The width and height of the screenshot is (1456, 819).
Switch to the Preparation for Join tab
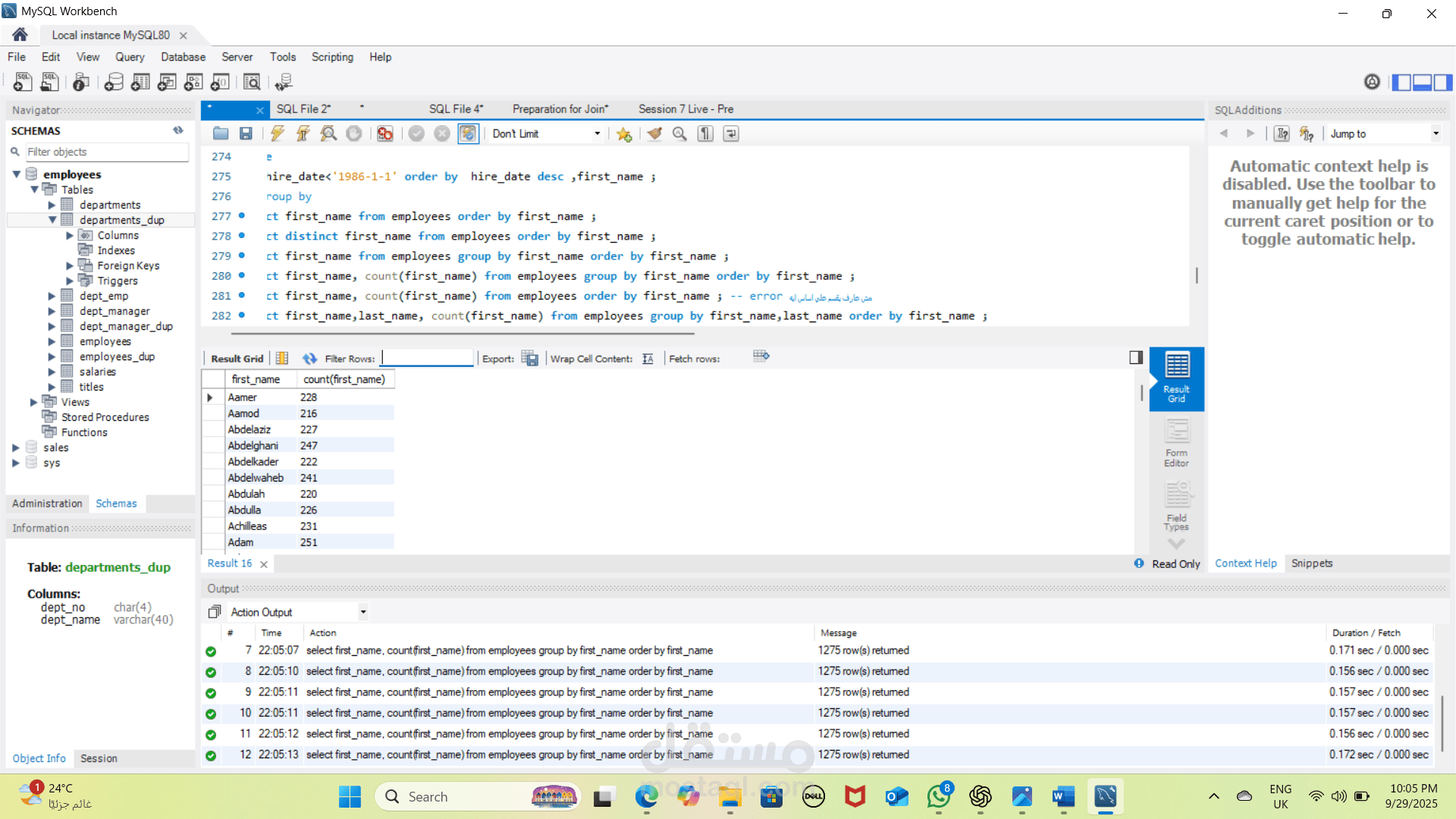(x=560, y=109)
